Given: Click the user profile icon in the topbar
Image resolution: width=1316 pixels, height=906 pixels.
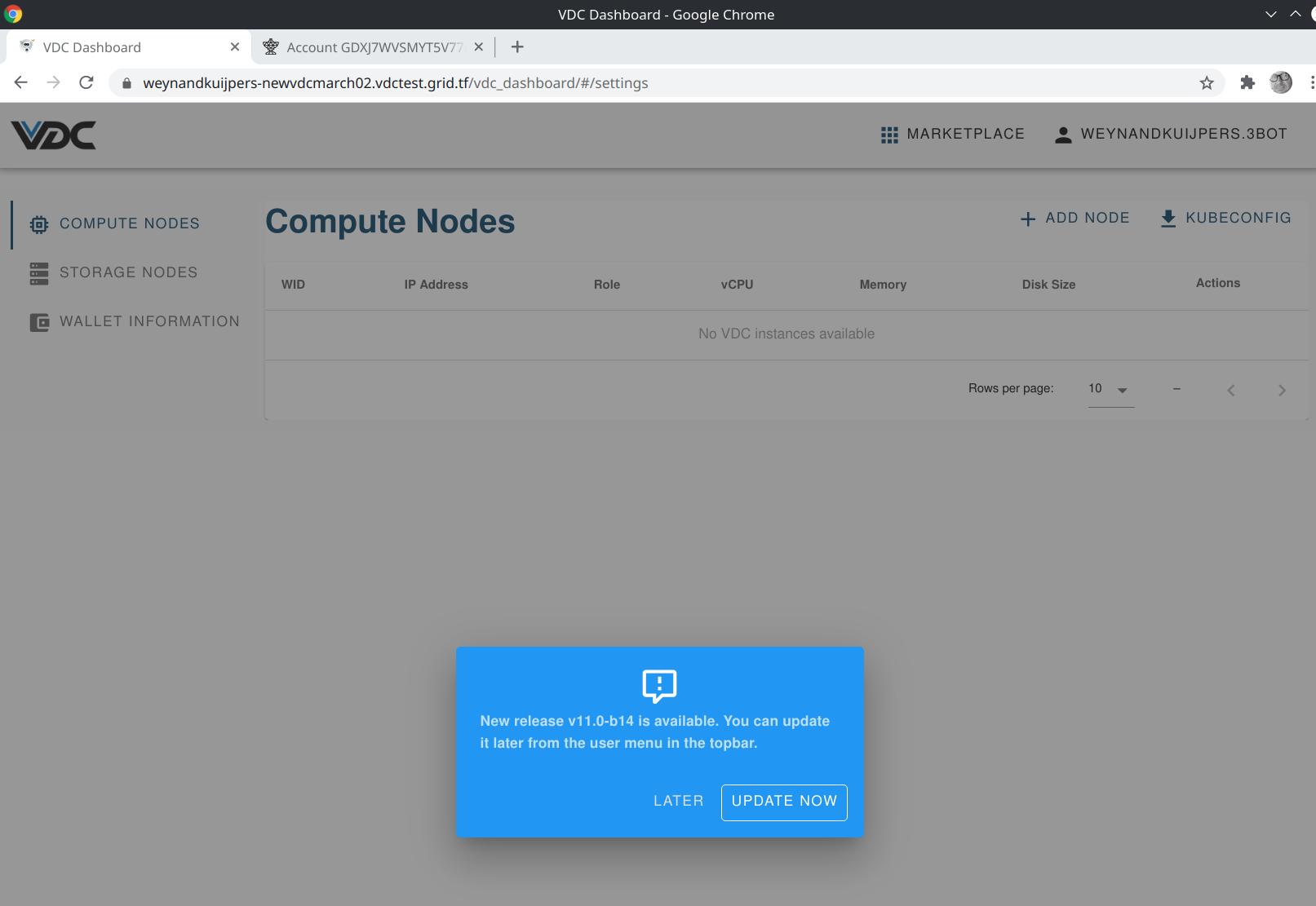Looking at the screenshot, I should tap(1063, 134).
